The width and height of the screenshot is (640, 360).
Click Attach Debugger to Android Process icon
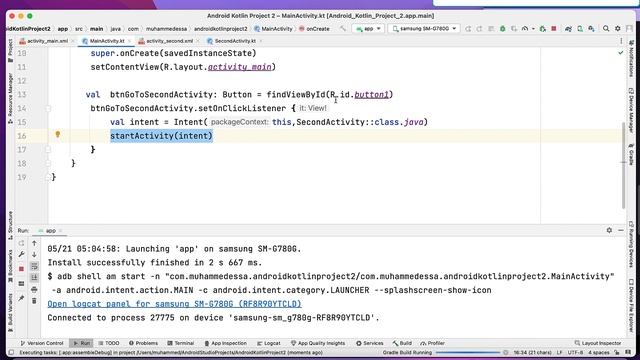pyautogui.click(x=542, y=29)
